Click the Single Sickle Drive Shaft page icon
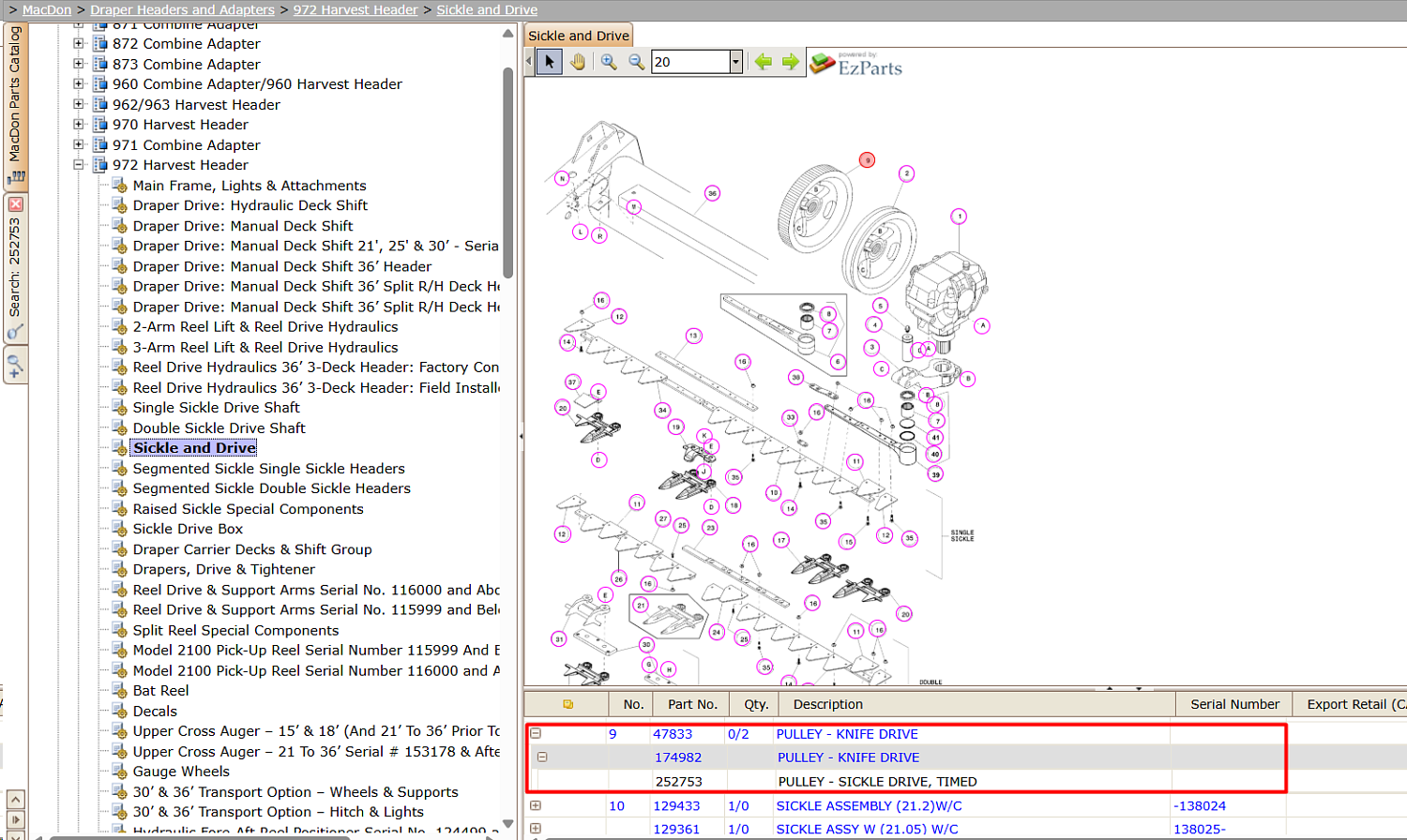The width and height of the screenshot is (1407, 840). click(119, 408)
